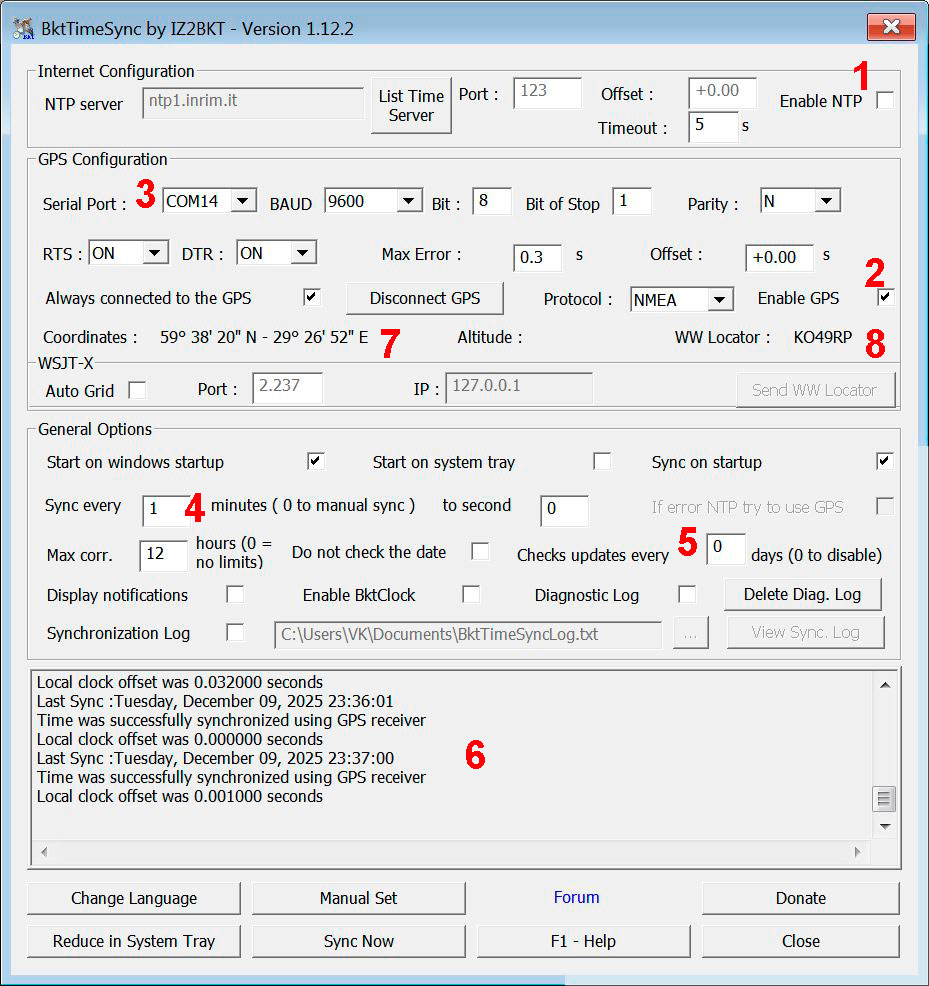
Task: Toggle Start on windows startup checkbox
Action: [x=316, y=461]
